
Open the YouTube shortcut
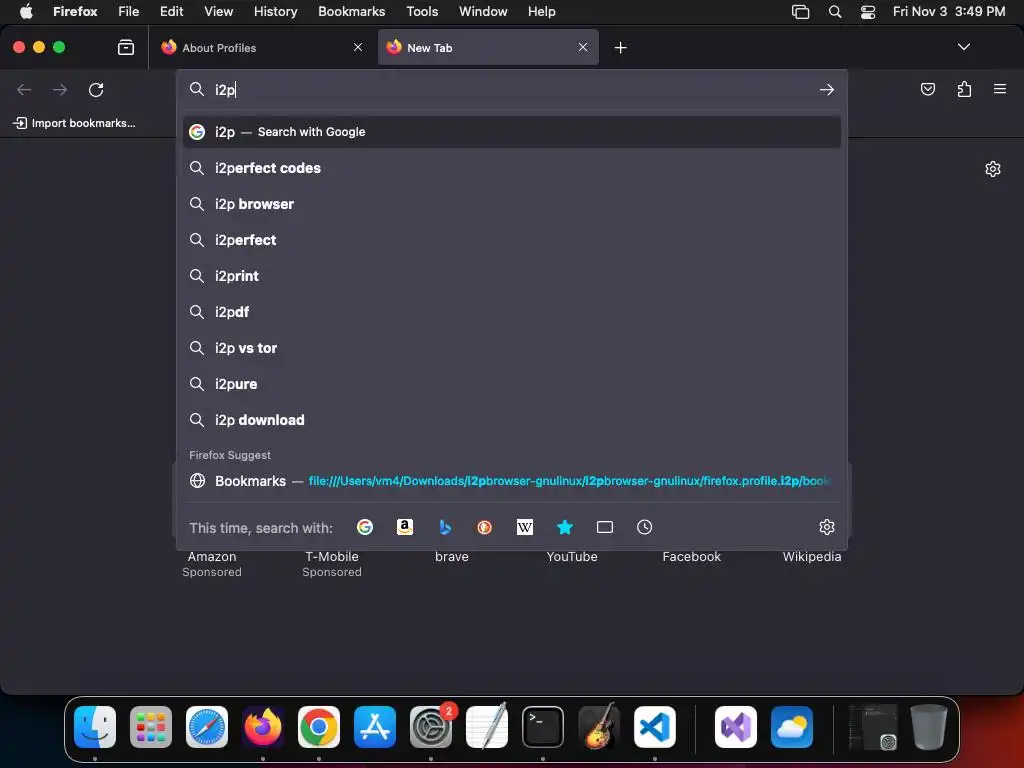point(571,556)
